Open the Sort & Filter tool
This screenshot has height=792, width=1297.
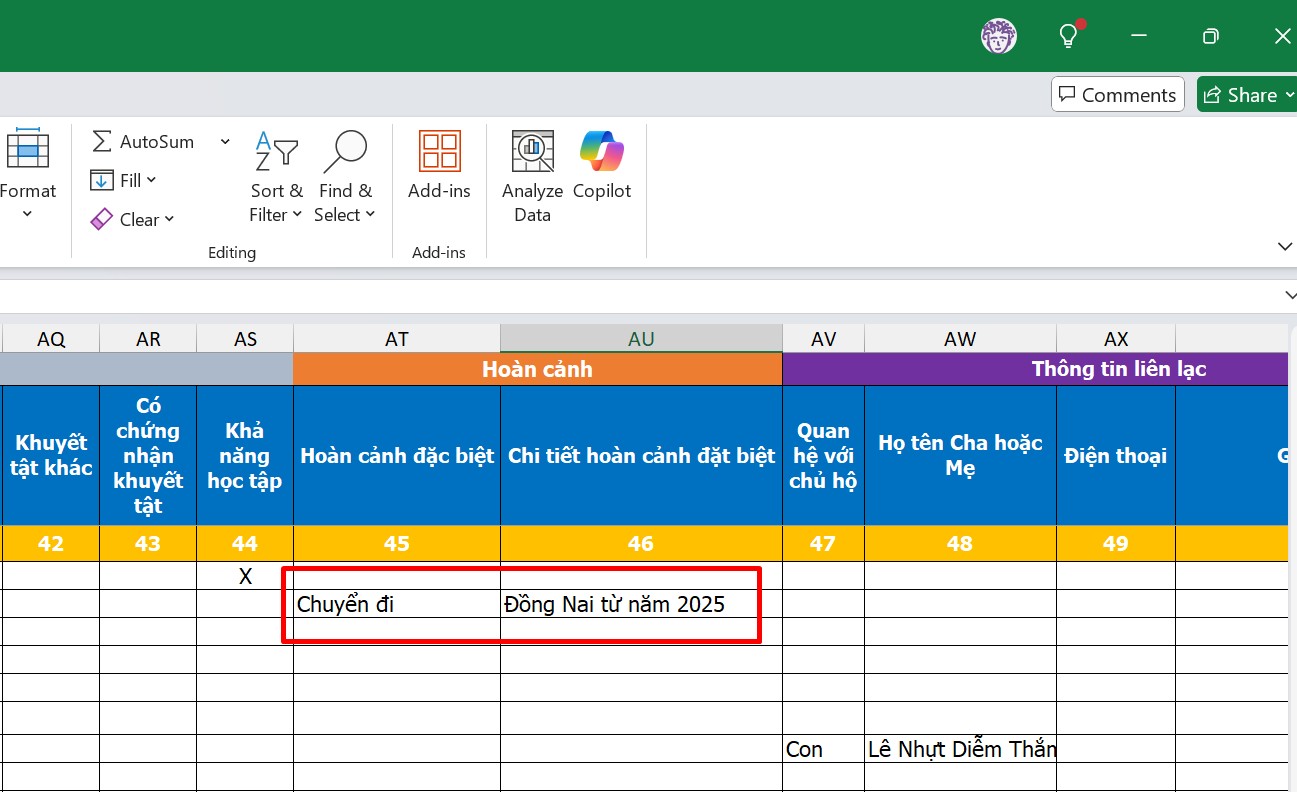click(x=276, y=177)
